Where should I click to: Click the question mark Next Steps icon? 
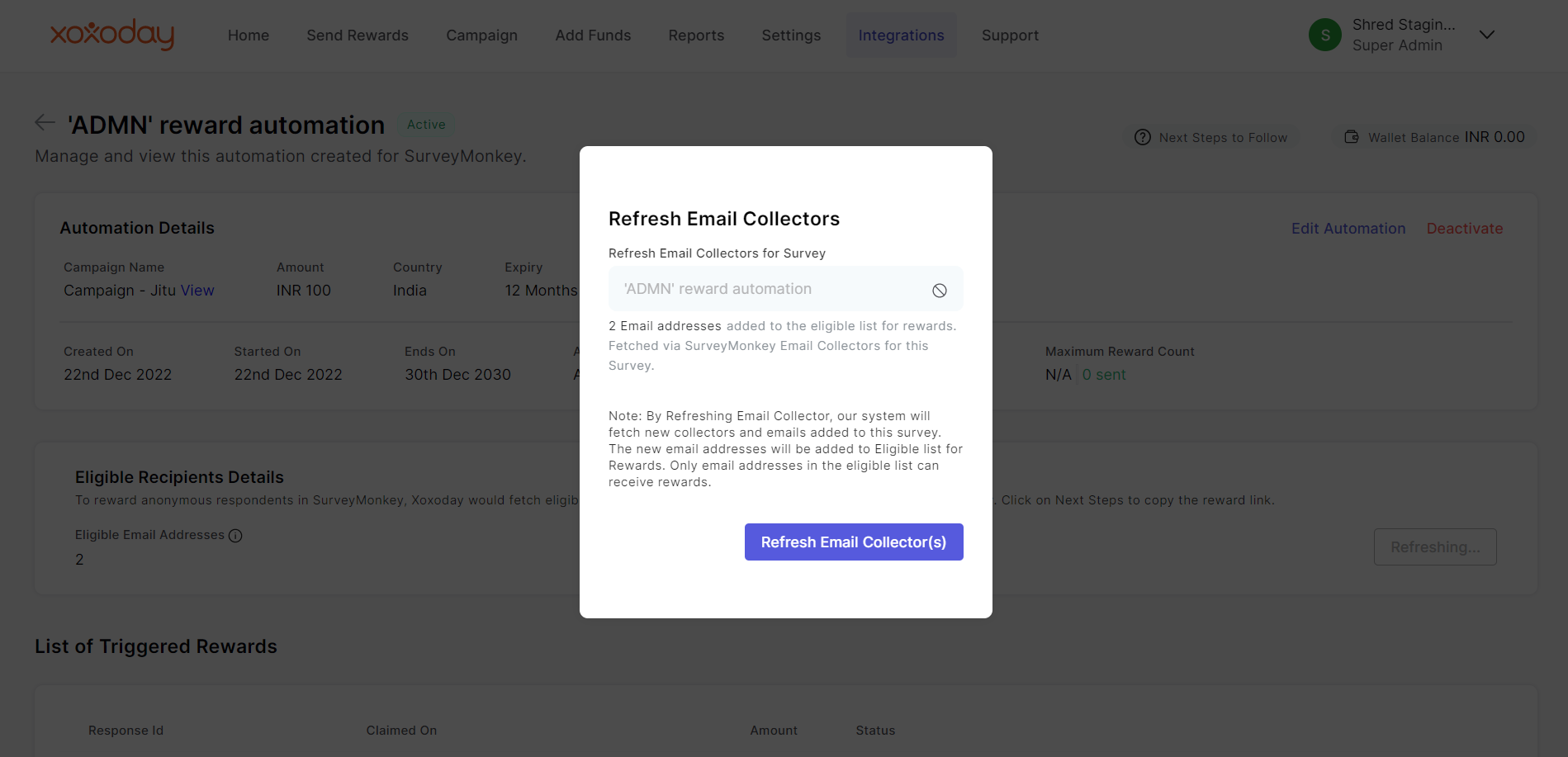1142,137
